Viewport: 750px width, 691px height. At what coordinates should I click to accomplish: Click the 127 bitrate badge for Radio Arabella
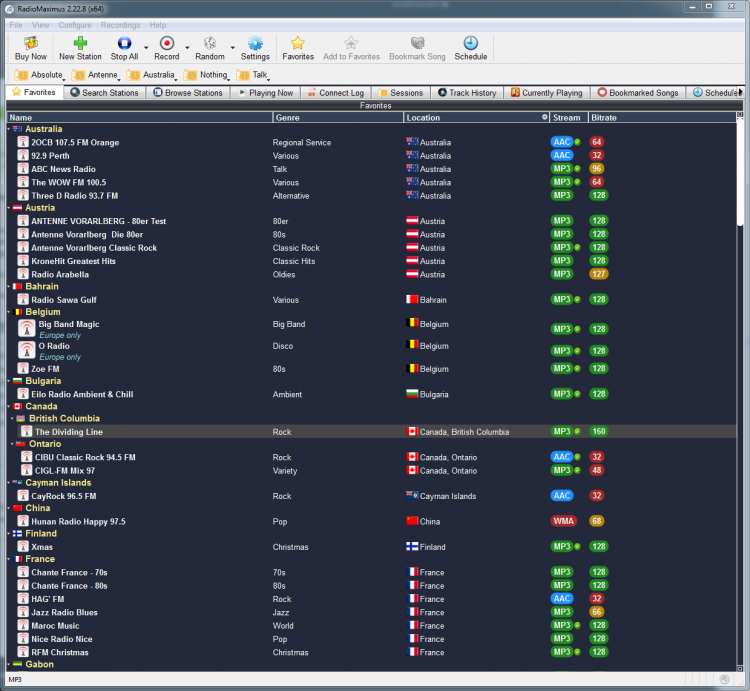598,274
